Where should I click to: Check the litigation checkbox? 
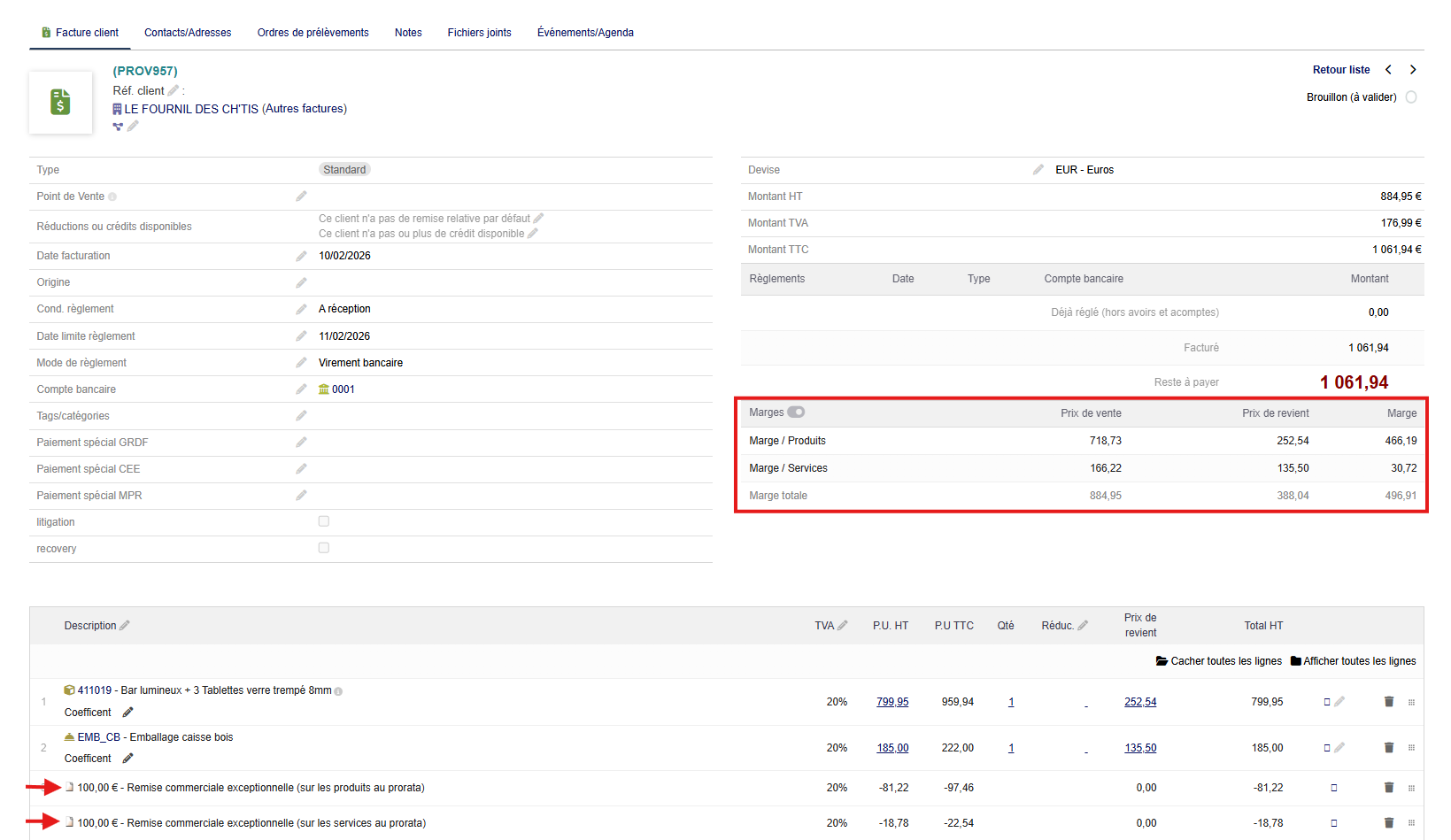click(324, 521)
